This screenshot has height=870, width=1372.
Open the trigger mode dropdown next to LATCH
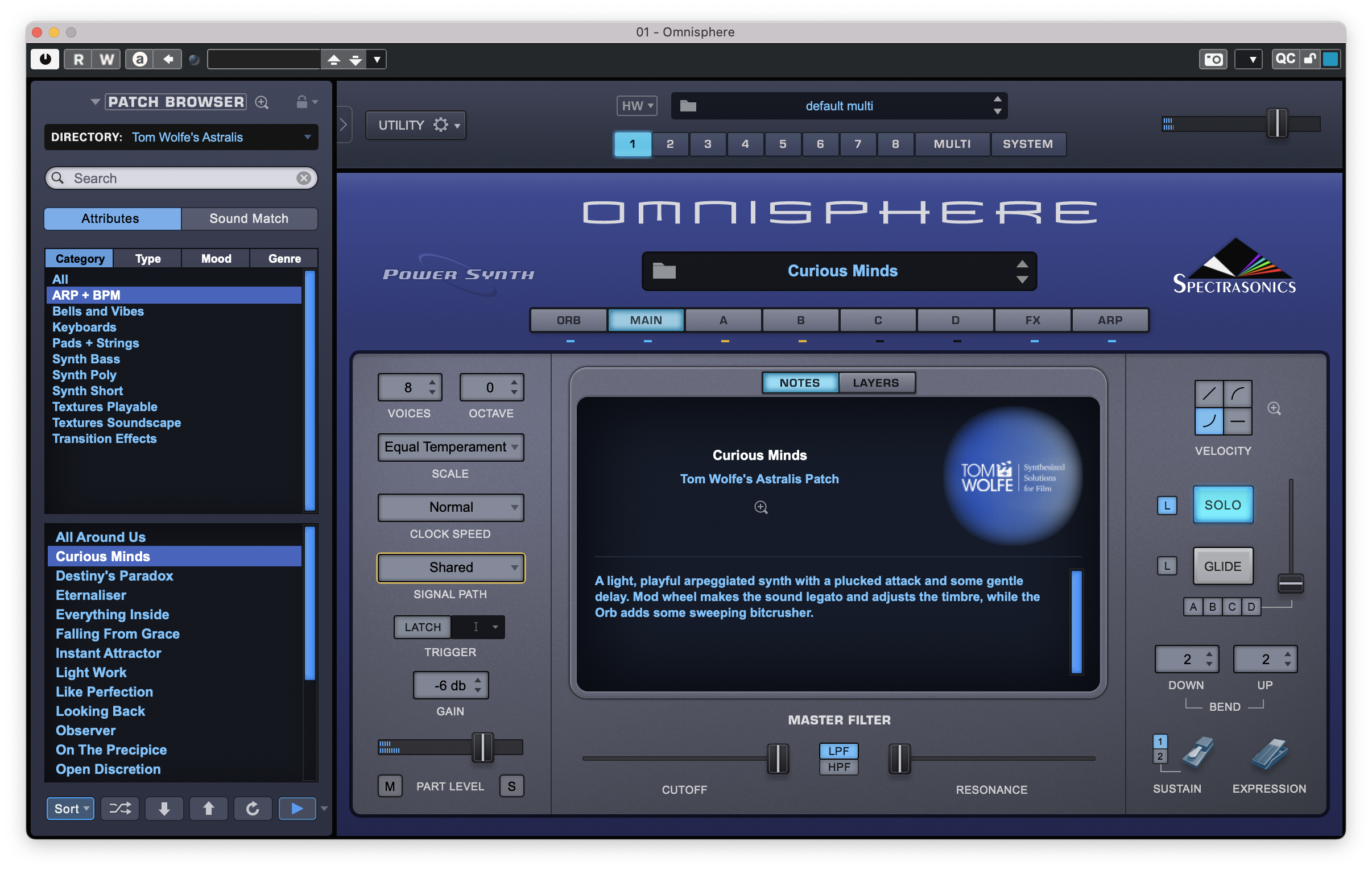[x=478, y=627]
